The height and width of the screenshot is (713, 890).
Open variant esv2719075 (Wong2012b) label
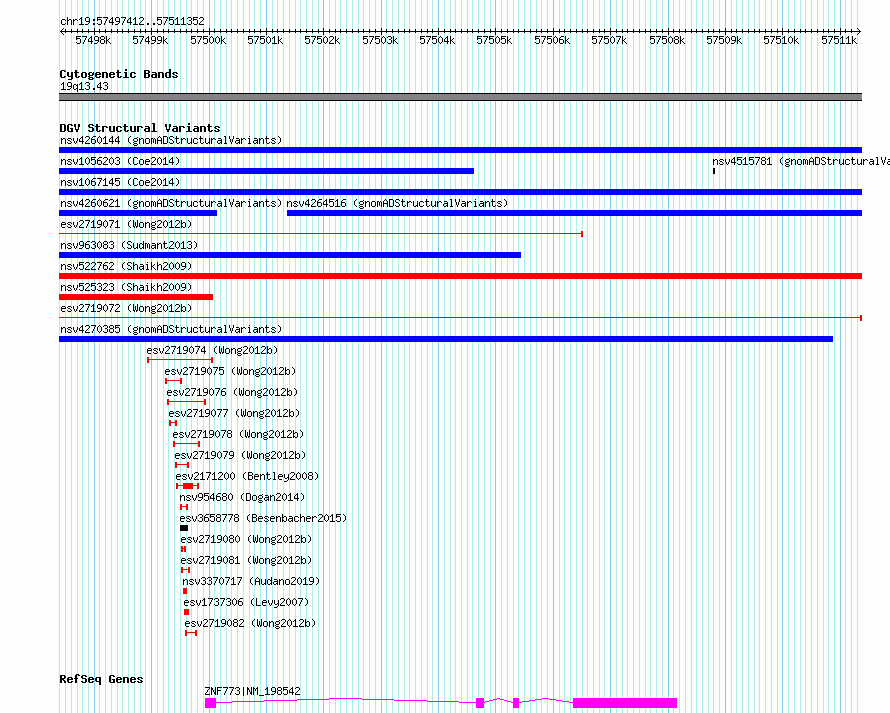230,371
